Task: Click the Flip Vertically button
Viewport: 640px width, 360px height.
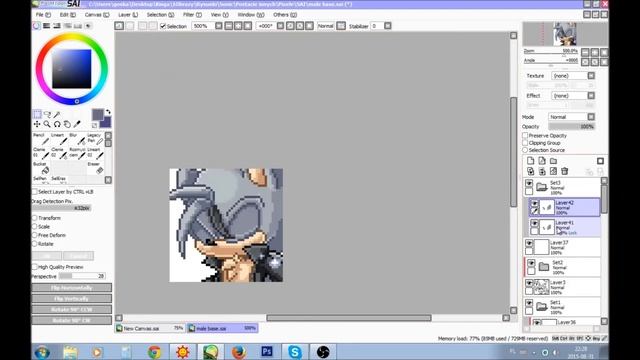Action: [x=72, y=299]
